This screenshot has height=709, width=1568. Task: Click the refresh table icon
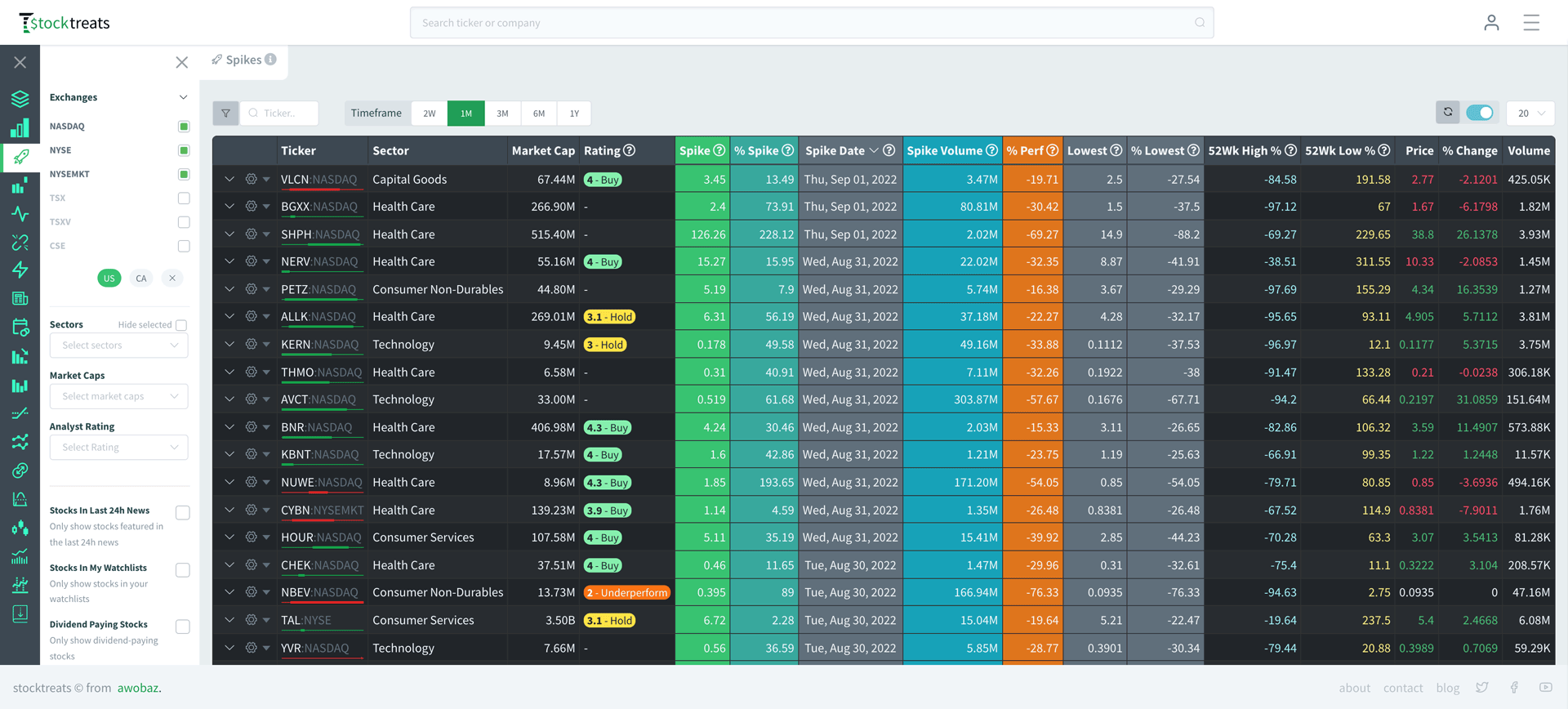[1448, 113]
